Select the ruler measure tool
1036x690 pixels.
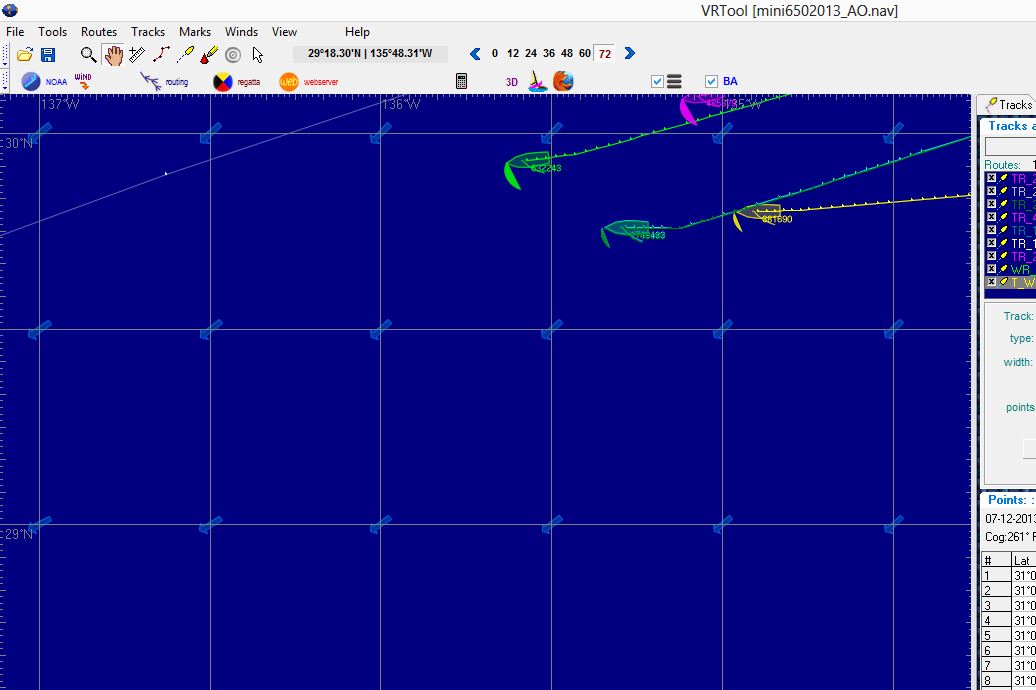click(137, 55)
